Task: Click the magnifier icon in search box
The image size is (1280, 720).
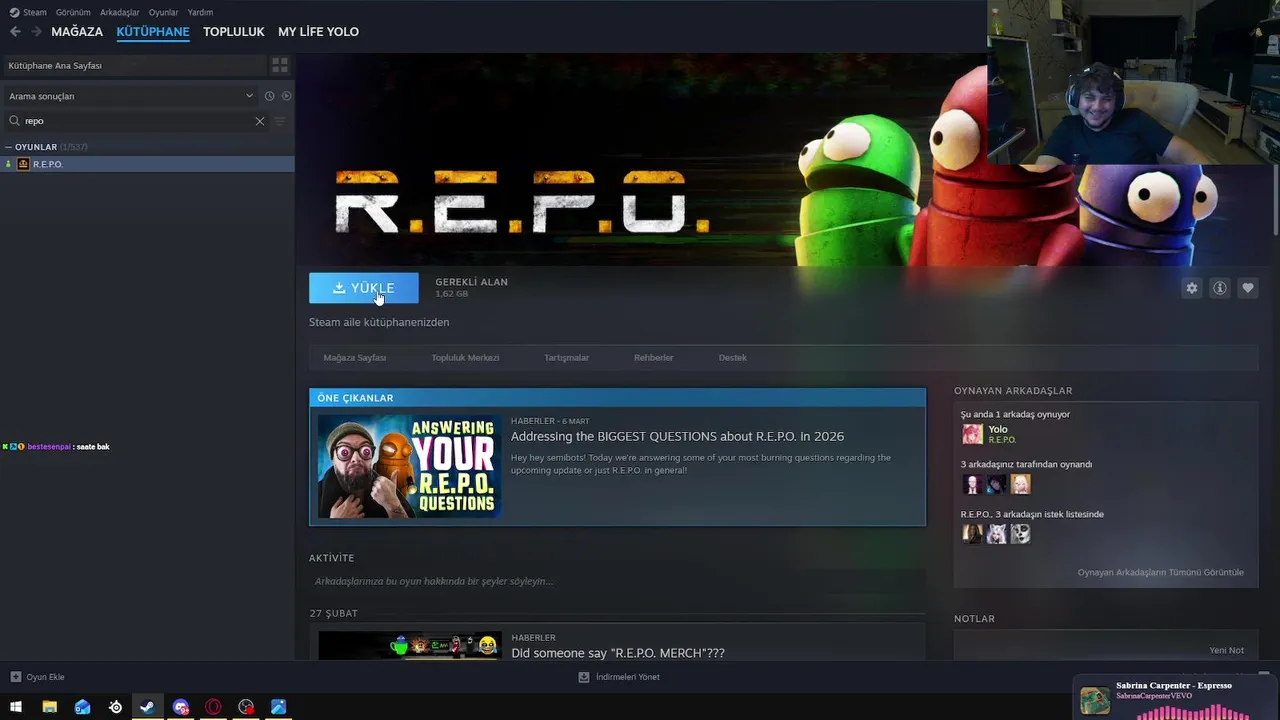Action: (14, 121)
